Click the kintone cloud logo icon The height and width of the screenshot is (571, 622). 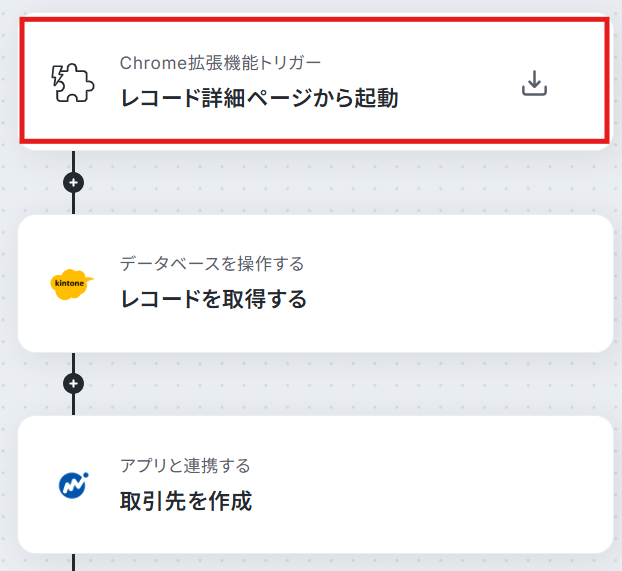pyautogui.click(x=72, y=284)
